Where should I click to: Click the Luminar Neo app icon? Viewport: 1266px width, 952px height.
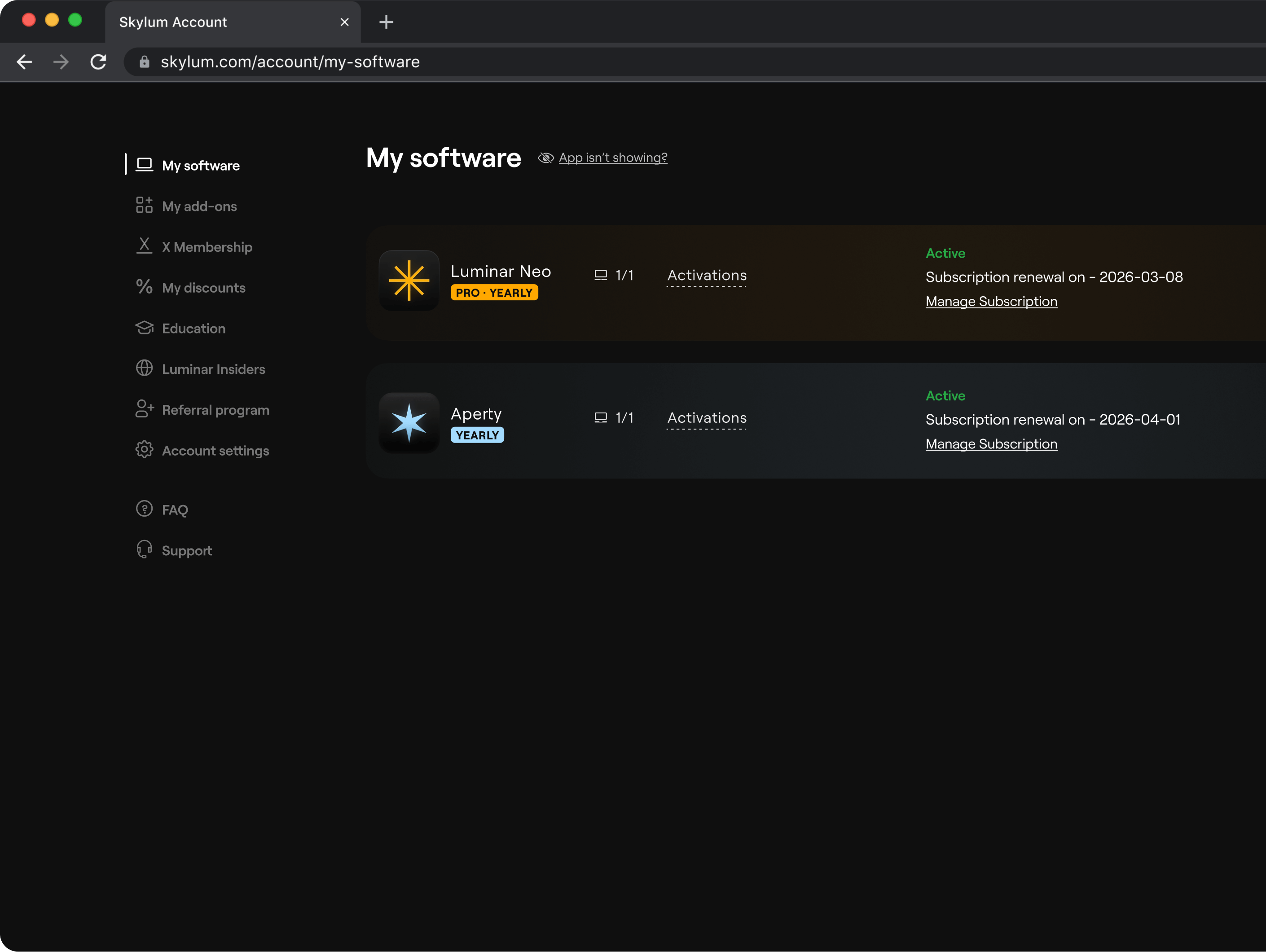pyautogui.click(x=409, y=281)
